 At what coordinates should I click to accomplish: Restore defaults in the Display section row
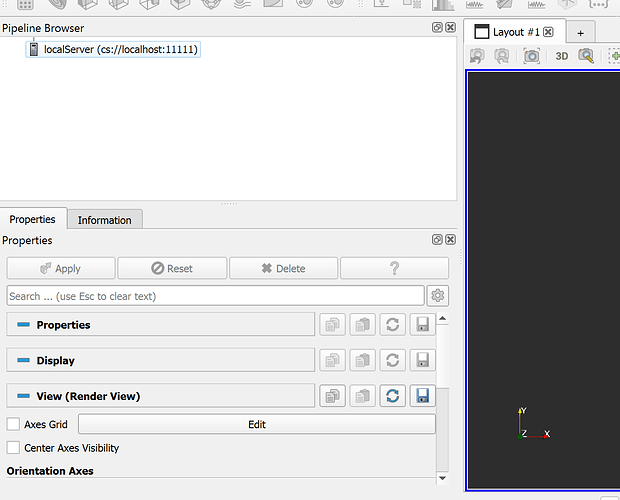pos(392,360)
